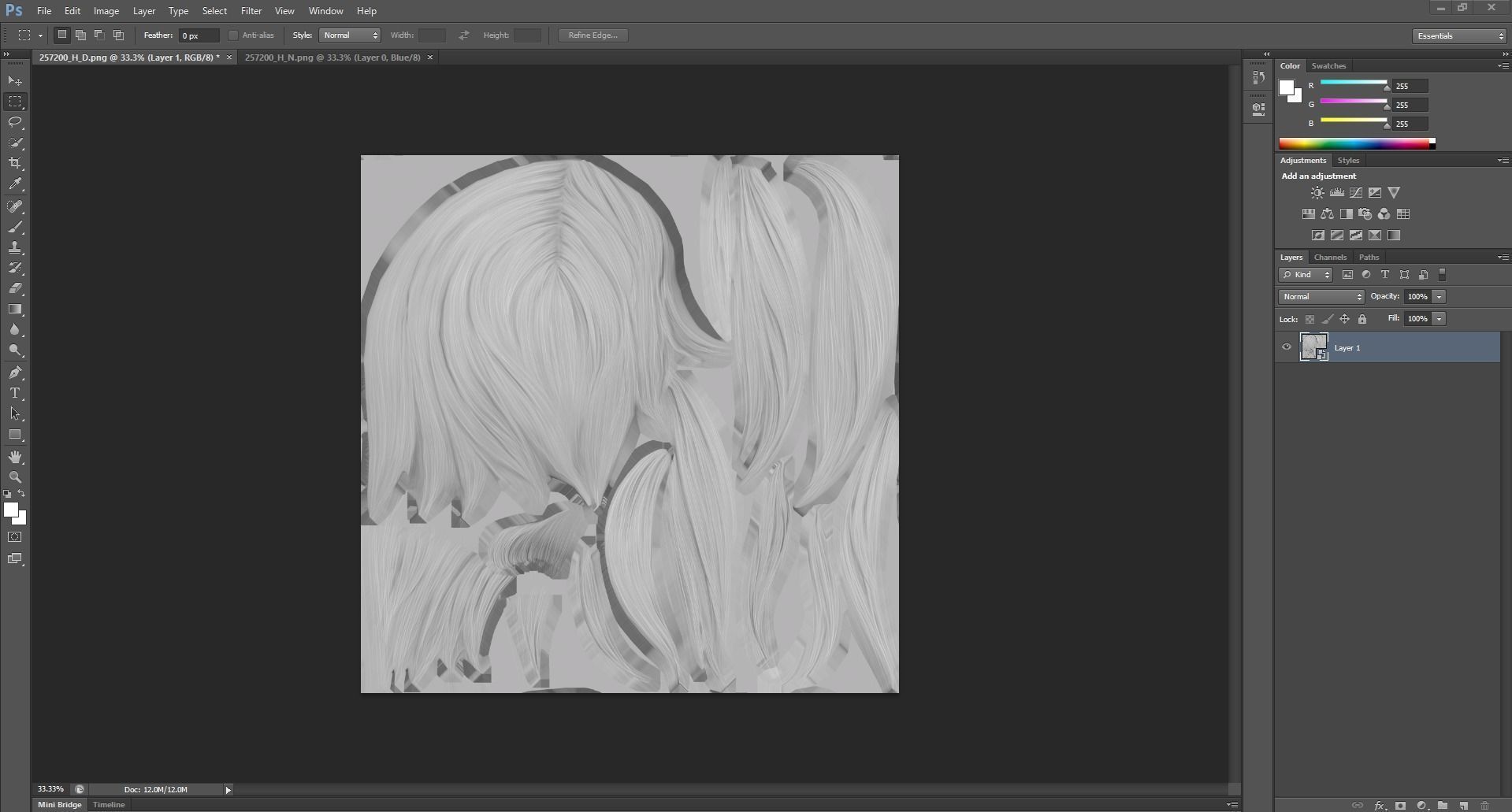Switch to the Channels tab
Image resolution: width=1512 pixels, height=812 pixels.
[x=1330, y=258]
